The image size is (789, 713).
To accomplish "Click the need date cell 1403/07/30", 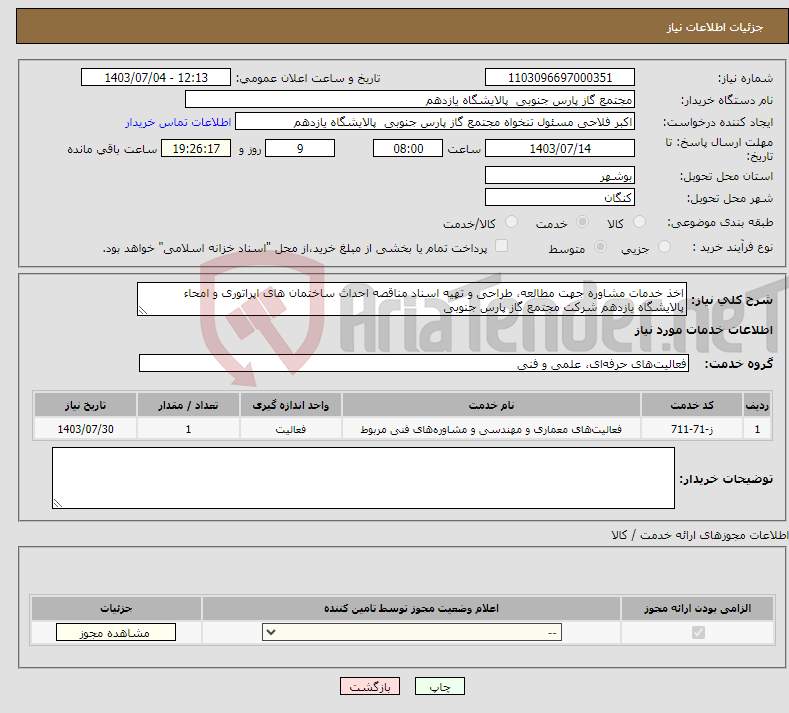I will (86, 429).
